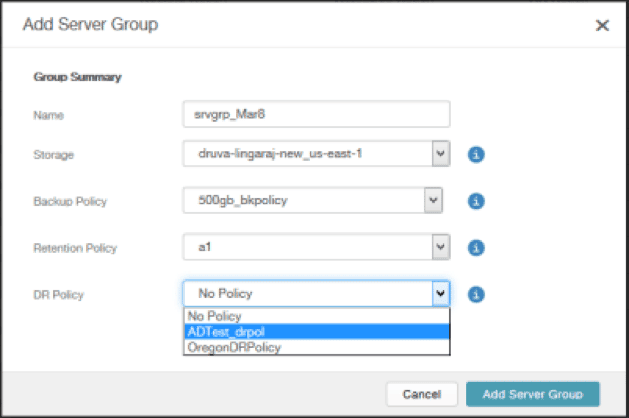Click the Name field label

point(48,114)
